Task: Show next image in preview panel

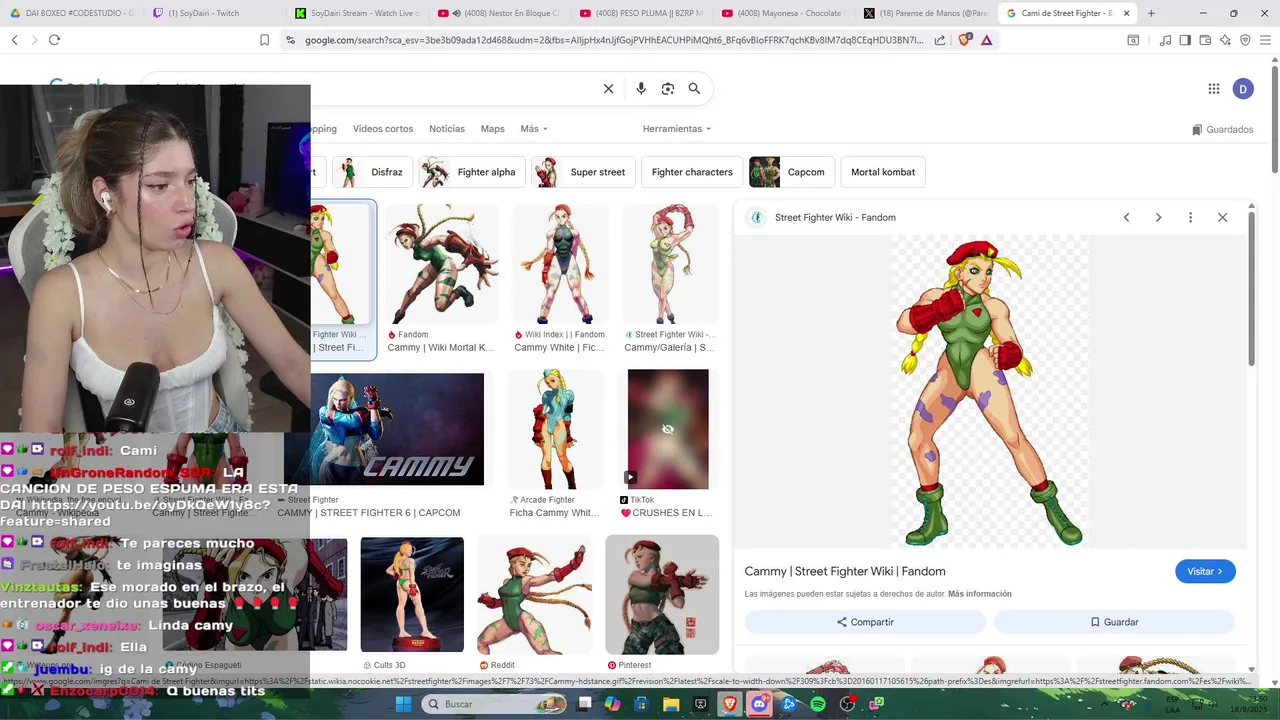Action: (x=1158, y=217)
